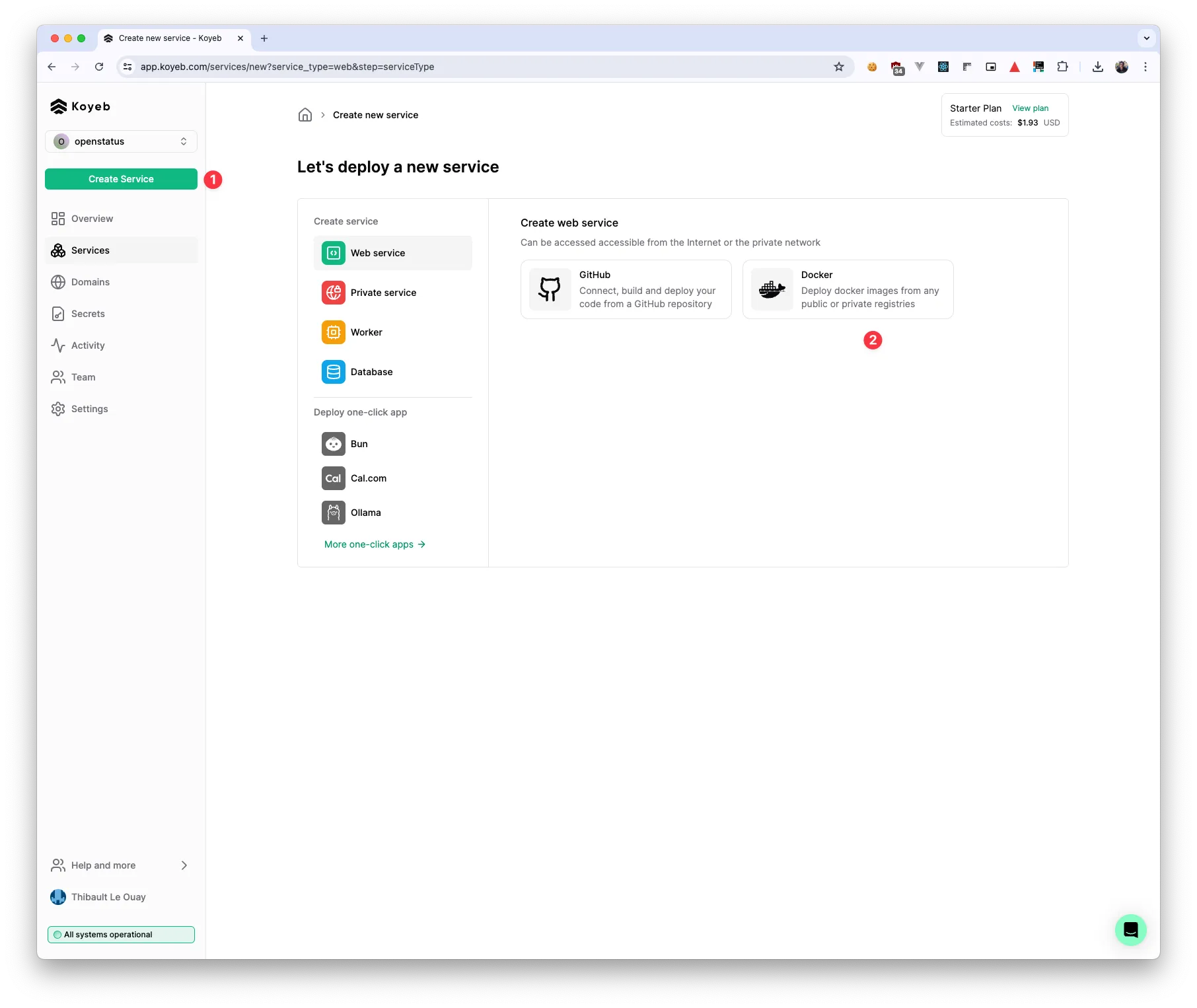Follow the More one-click apps link
Screen dimensions: 1197x1008
pyautogui.click(x=375, y=544)
